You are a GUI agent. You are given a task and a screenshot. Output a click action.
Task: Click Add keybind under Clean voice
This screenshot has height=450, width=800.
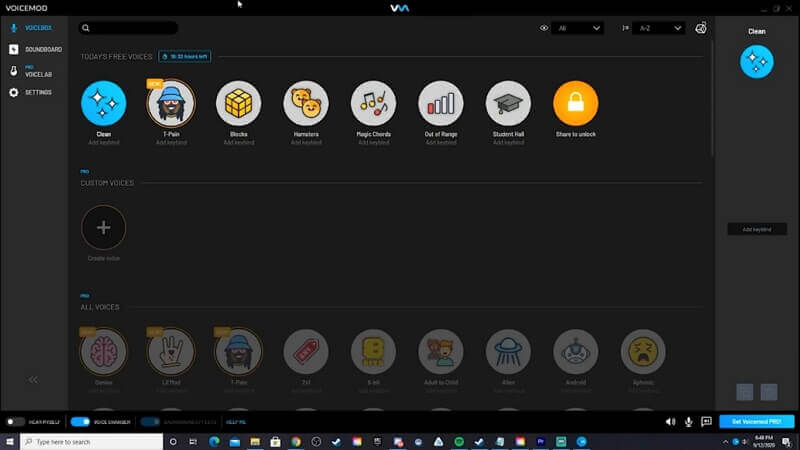click(x=104, y=142)
